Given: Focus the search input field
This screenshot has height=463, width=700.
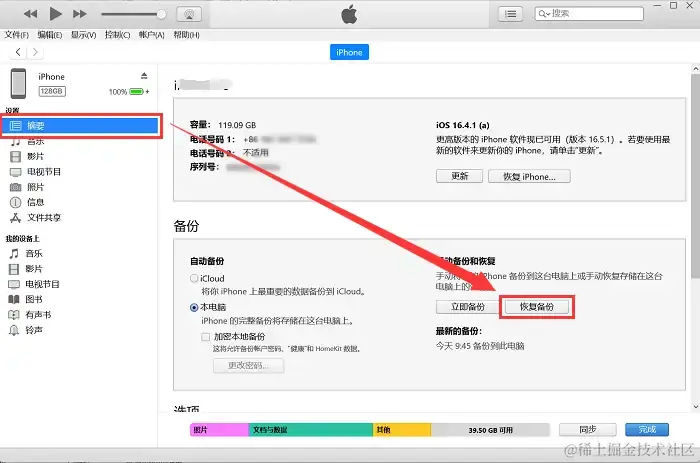Looking at the screenshot, I should [x=589, y=14].
